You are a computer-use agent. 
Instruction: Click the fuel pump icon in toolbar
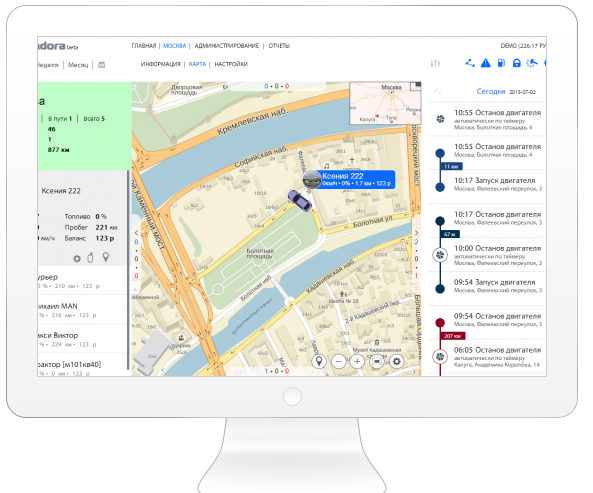coord(501,63)
